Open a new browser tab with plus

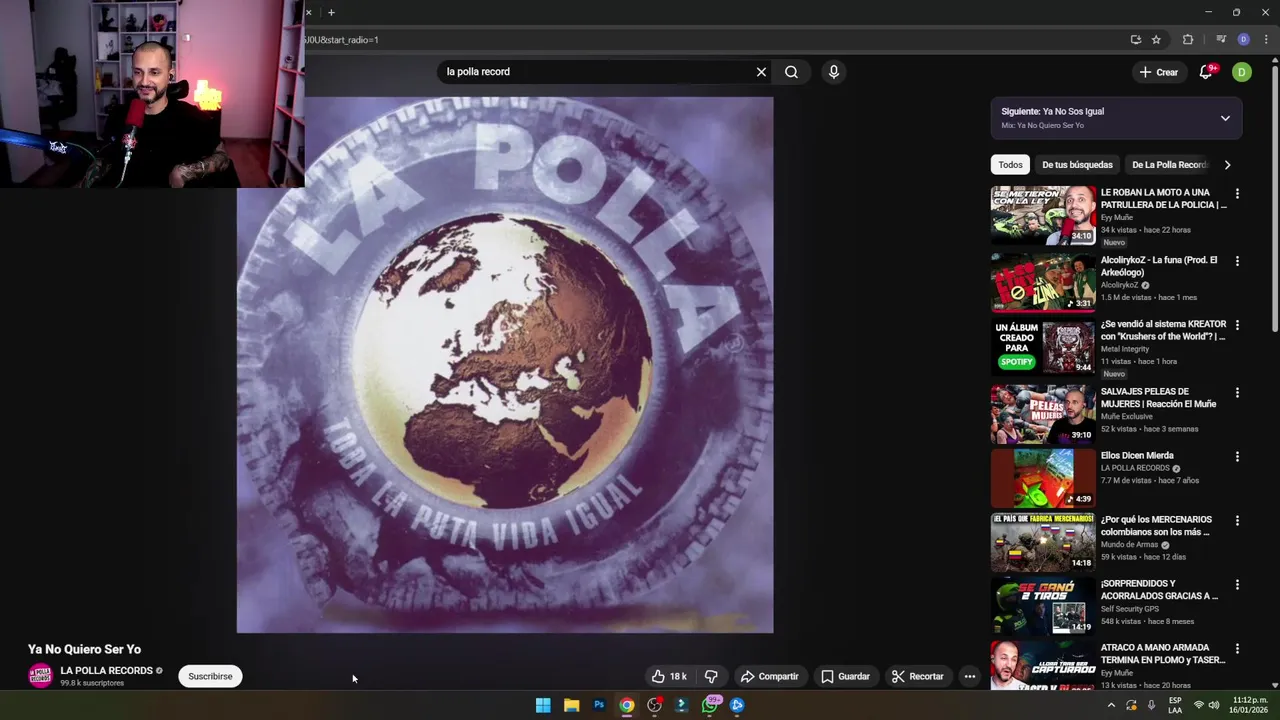(331, 13)
